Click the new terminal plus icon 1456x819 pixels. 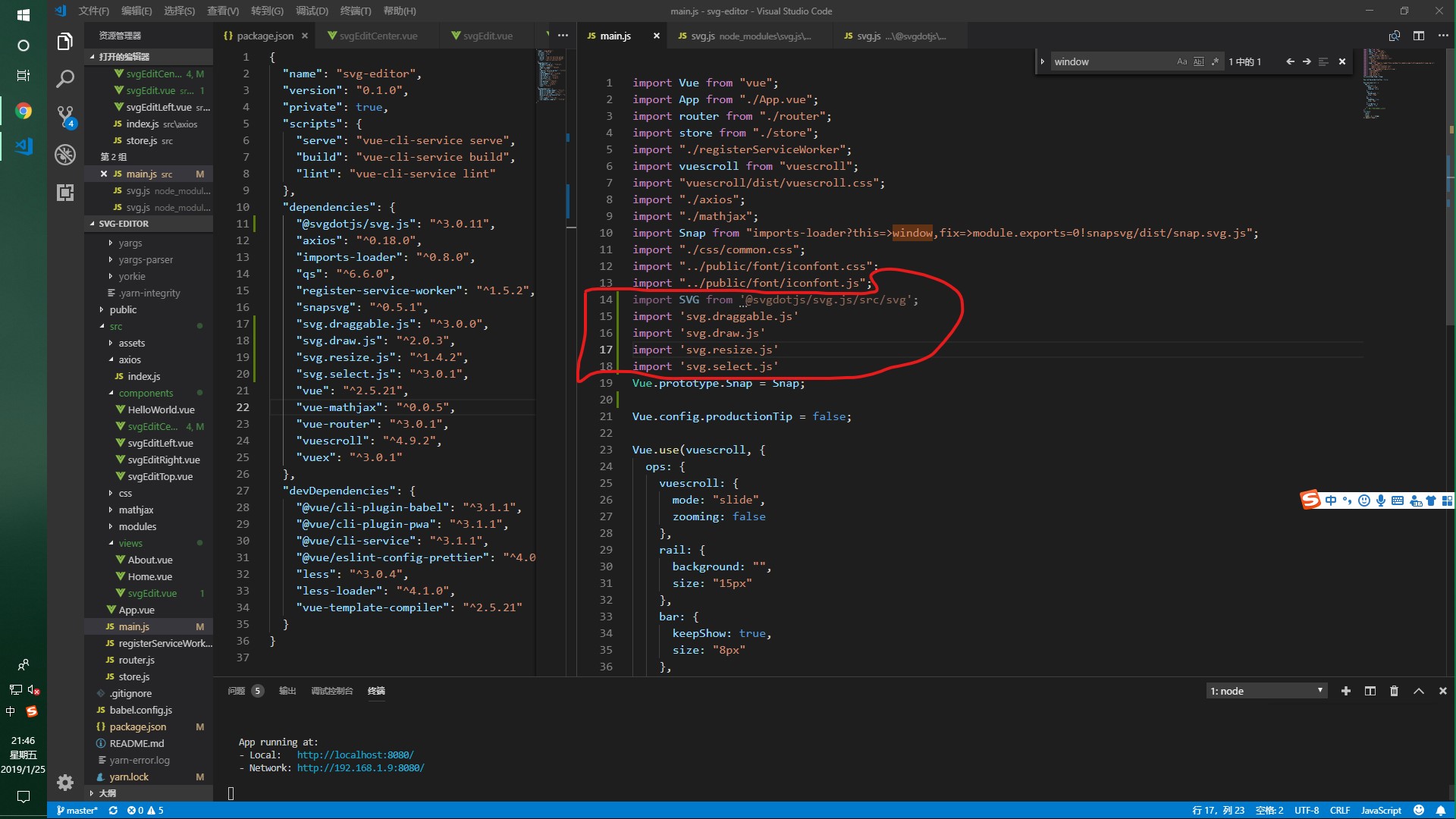(x=1345, y=691)
